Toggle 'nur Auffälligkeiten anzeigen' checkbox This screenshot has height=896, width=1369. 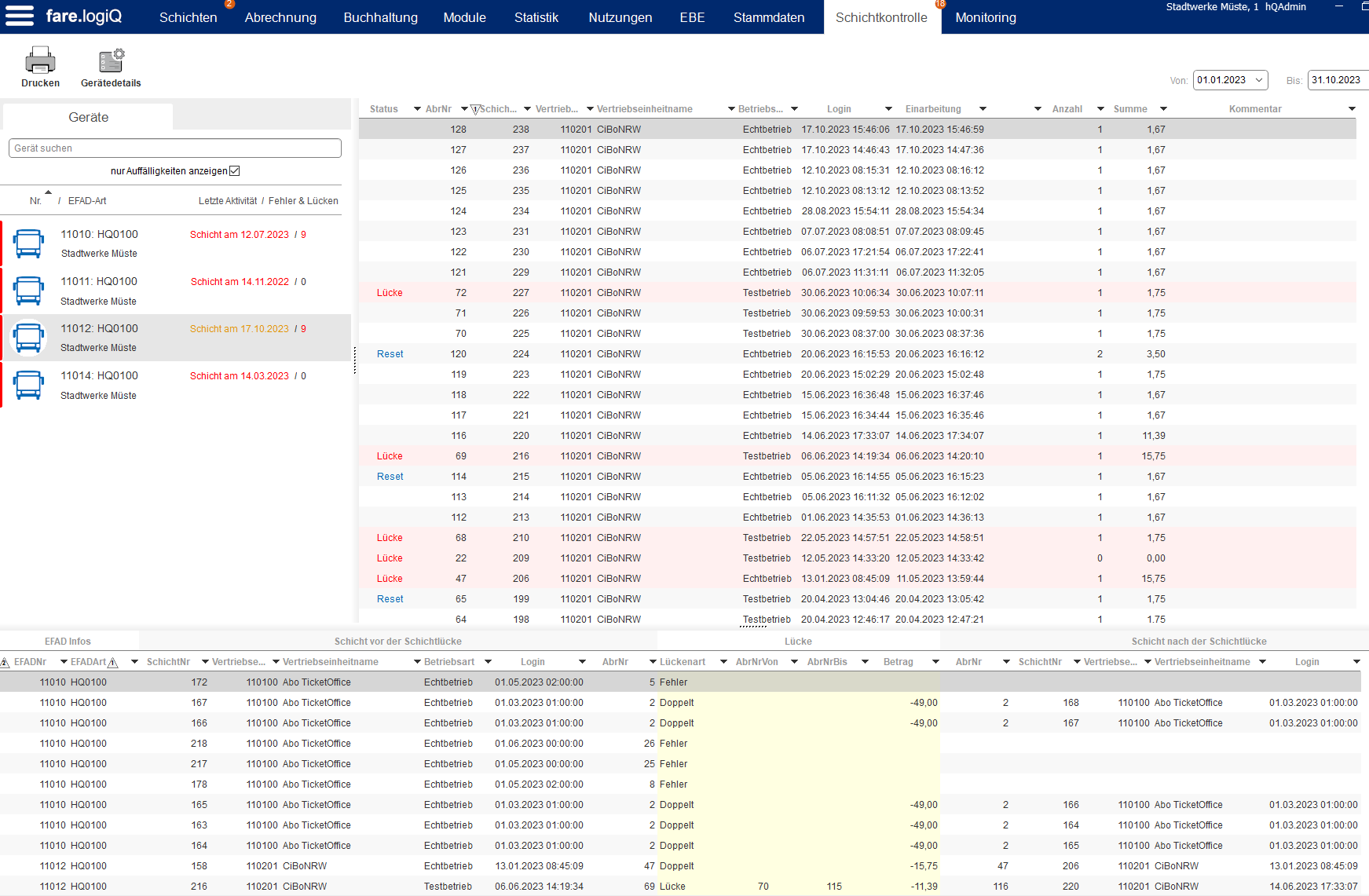click(234, 170)
